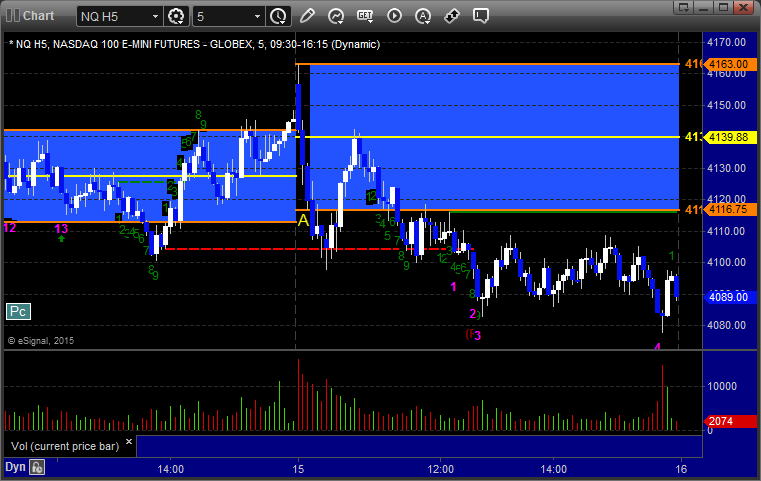Expand the interval 5 dropdown

point(258,17)
